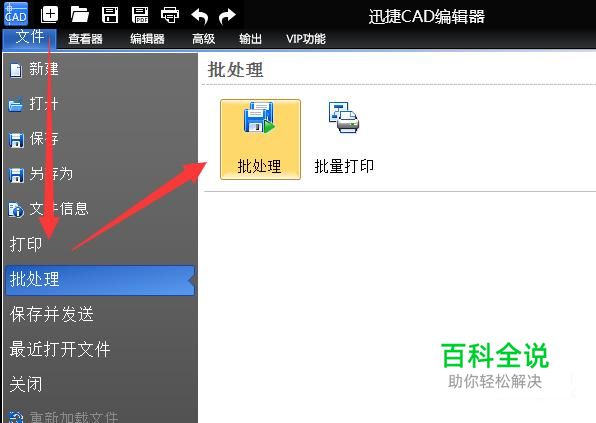Open the VIP功能 tab

point(306,39)
